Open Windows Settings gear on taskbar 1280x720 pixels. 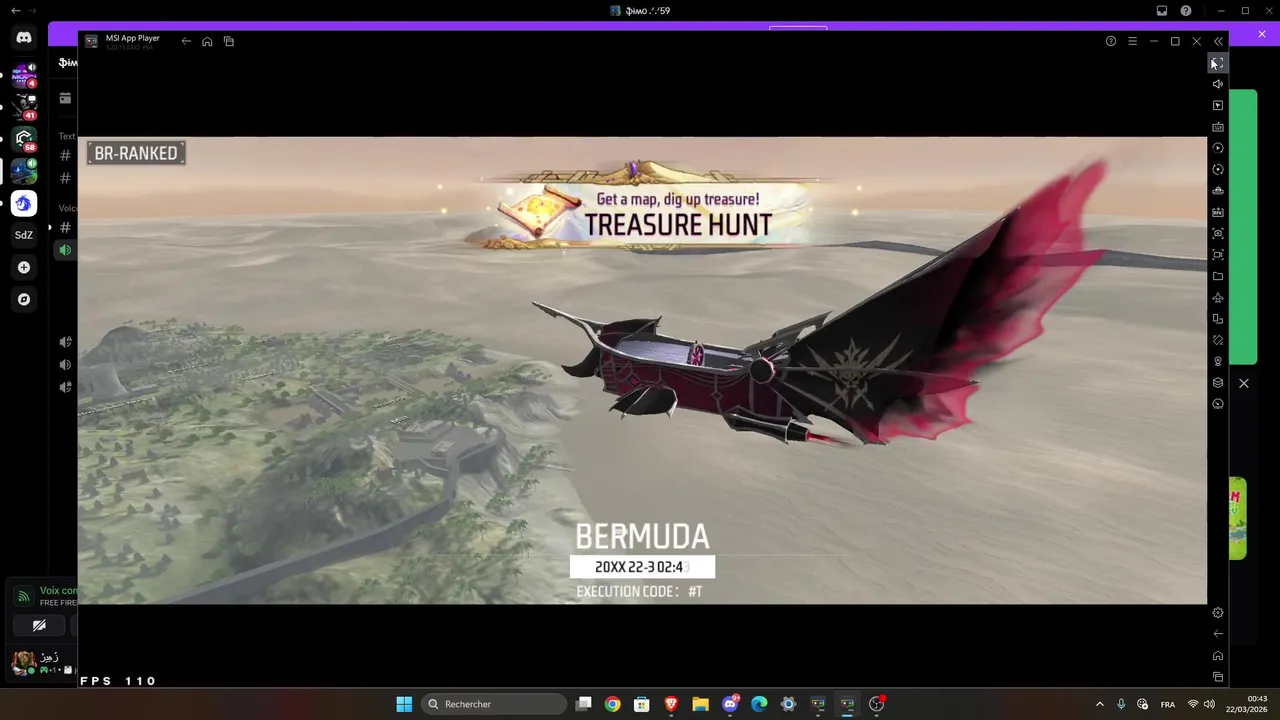pos(788,704)
